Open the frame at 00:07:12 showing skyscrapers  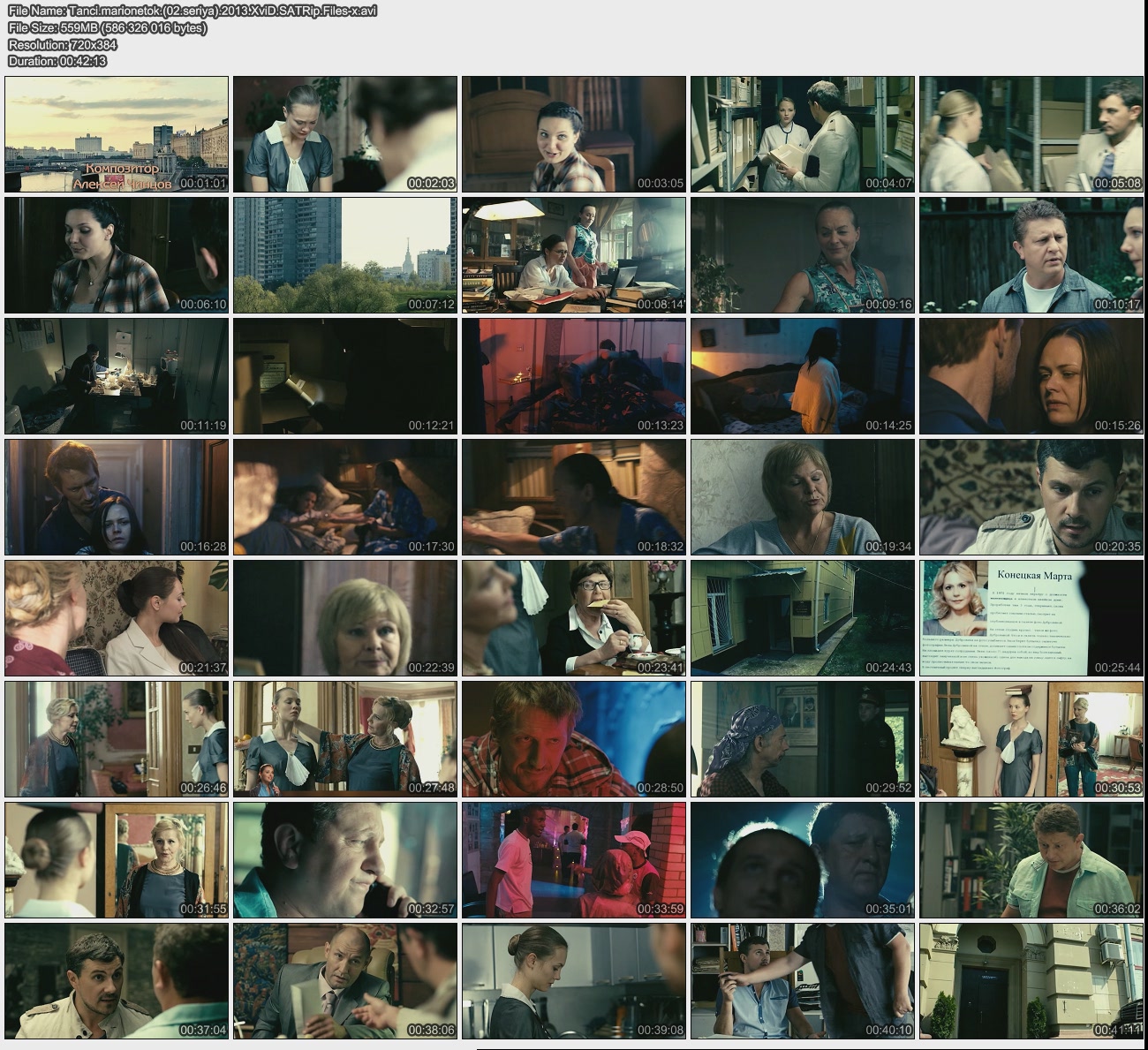point(345,255)
